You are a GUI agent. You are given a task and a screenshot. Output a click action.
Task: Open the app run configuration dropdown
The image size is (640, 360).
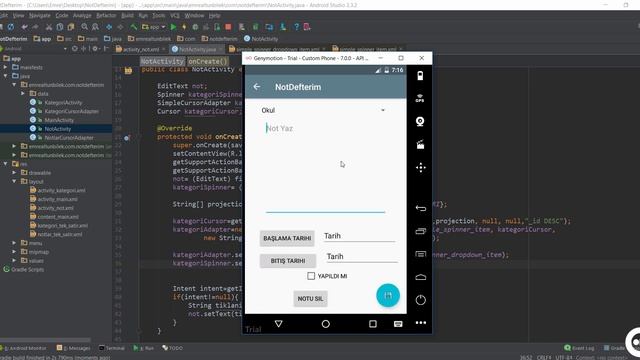153,27
